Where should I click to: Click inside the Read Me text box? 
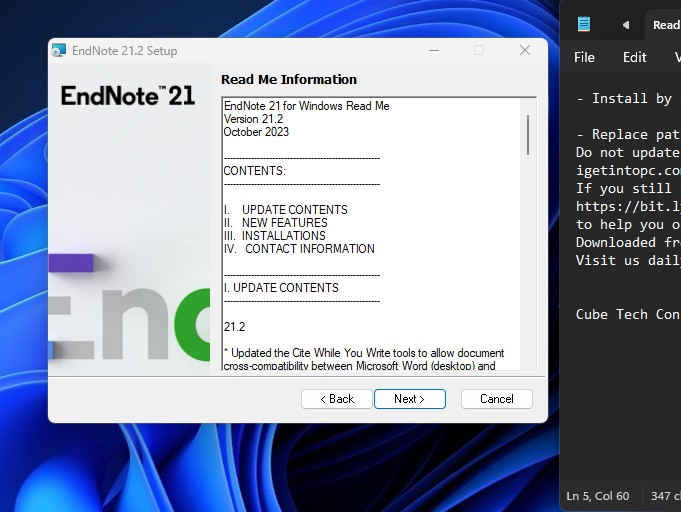[x=371, y=235]
